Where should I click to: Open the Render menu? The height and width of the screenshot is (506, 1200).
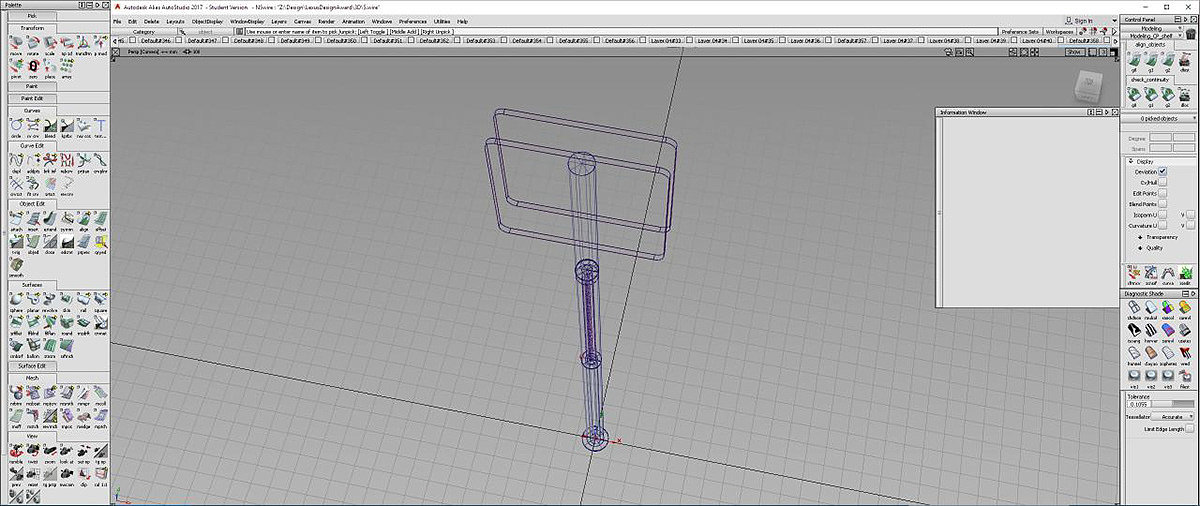point(326,21)
